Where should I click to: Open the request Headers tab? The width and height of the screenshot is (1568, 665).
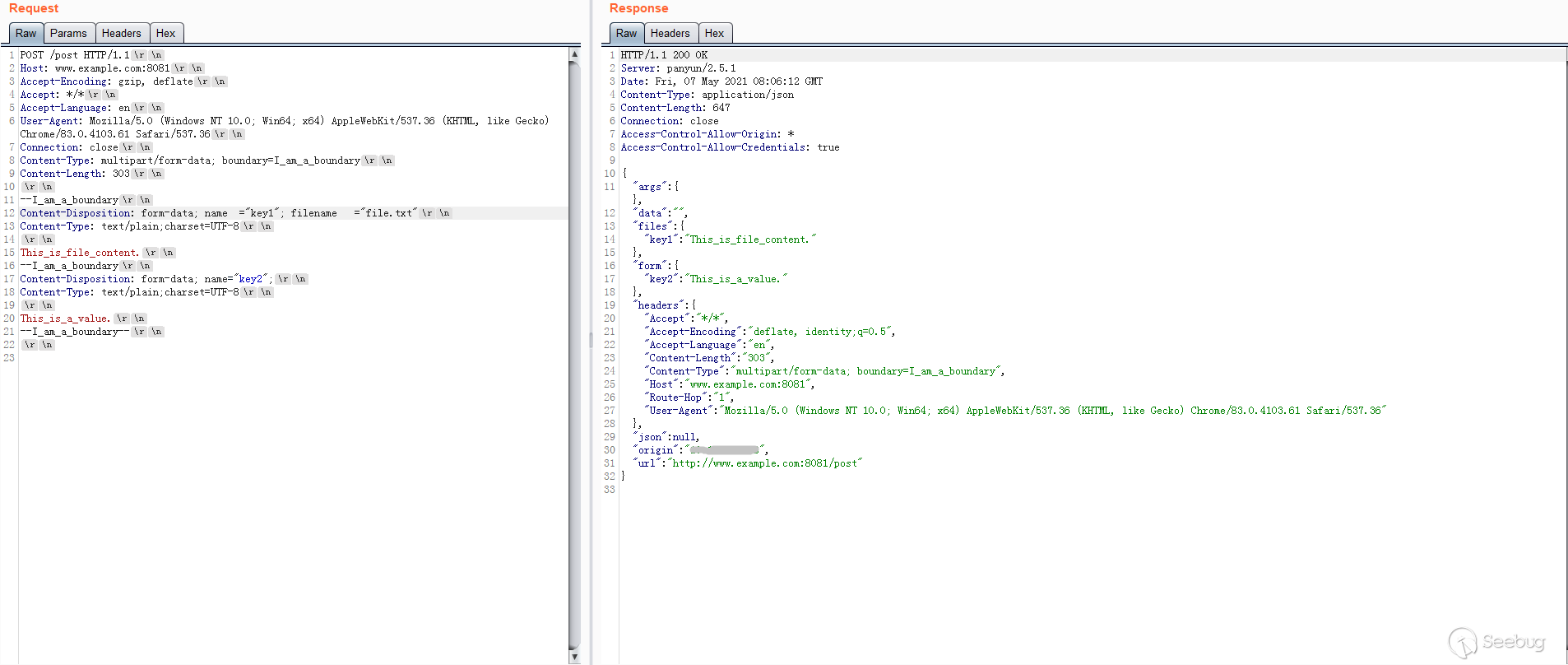point(122,34)
